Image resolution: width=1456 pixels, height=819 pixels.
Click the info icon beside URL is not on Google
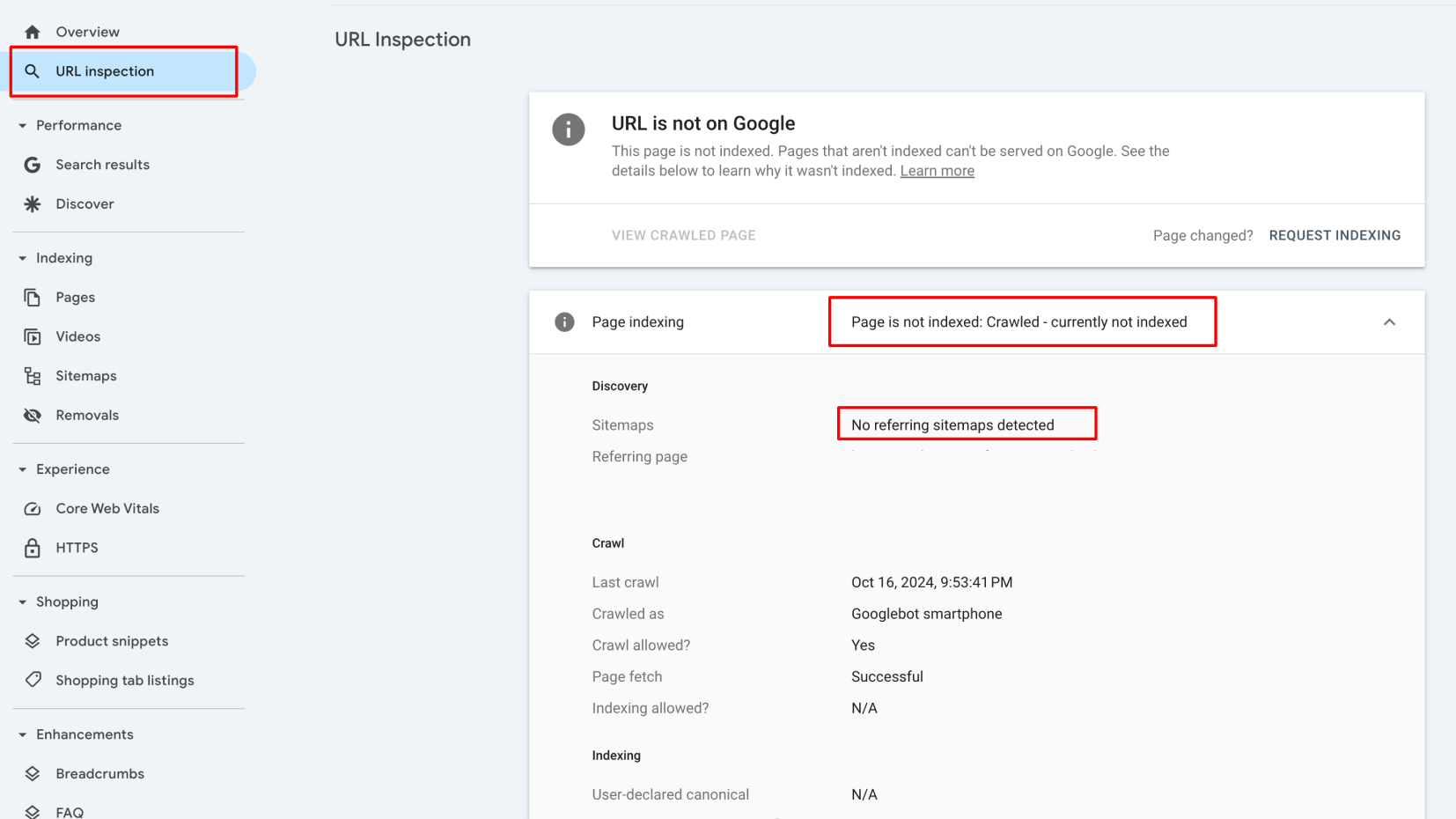coord(569,129)
